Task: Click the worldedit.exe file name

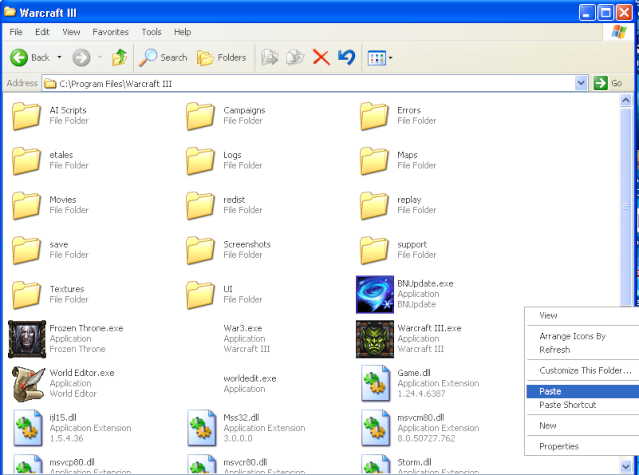Action: [x=250, y=378]
